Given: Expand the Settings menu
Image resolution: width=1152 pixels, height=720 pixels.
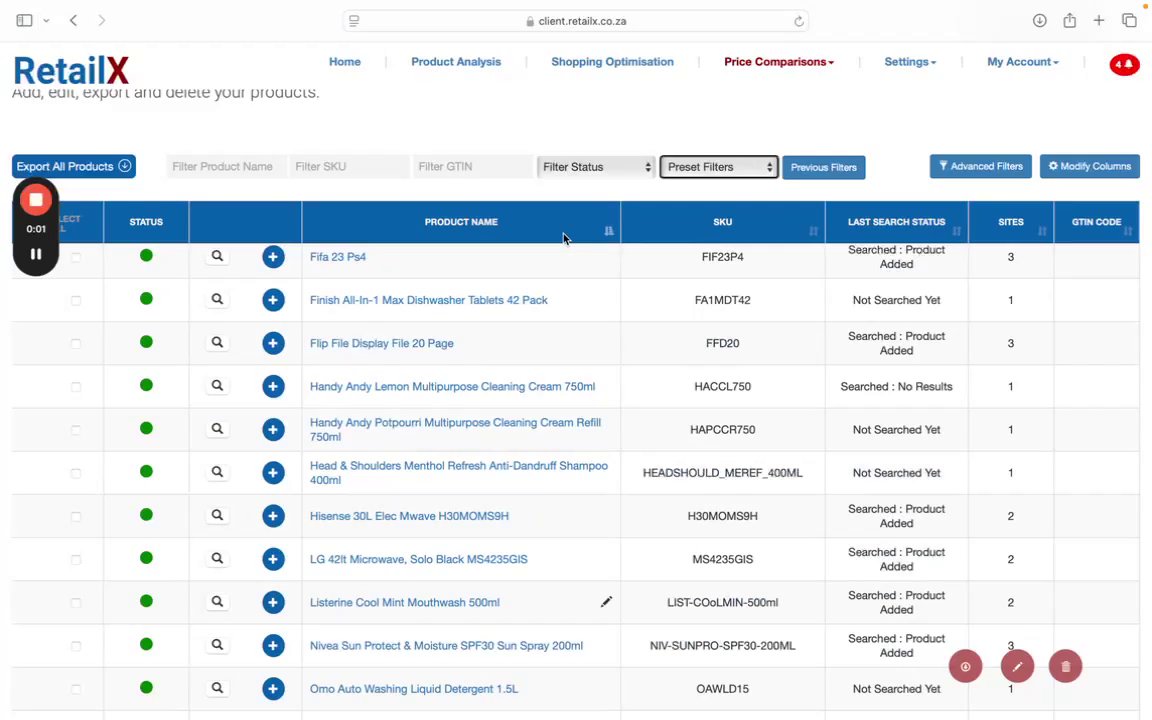Looking at the screenshot, I should [x=910, y=62].
